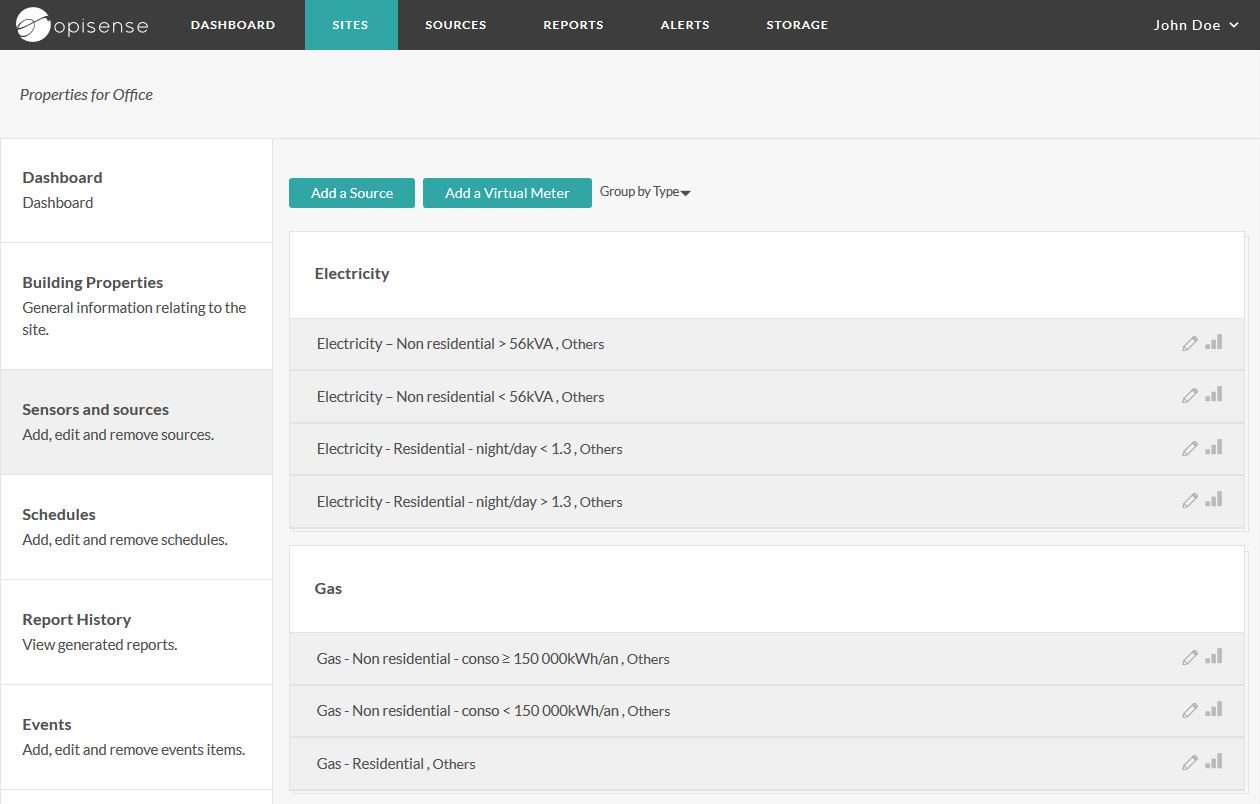Click the Add a Virtual Meter button

[x=507, y=193]
